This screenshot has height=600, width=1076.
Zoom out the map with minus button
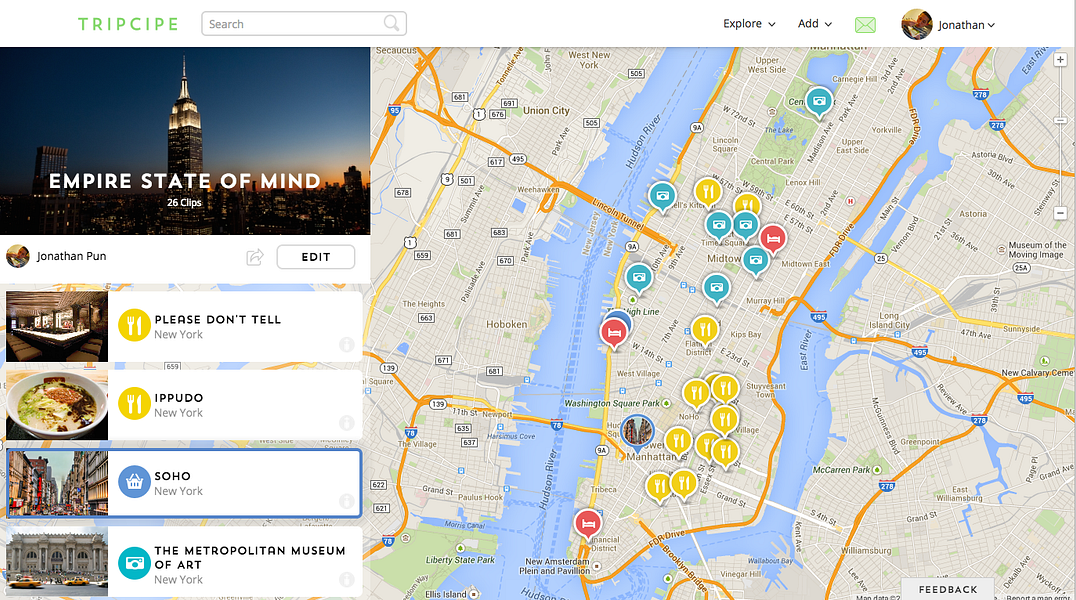[x=1060, y=214]
